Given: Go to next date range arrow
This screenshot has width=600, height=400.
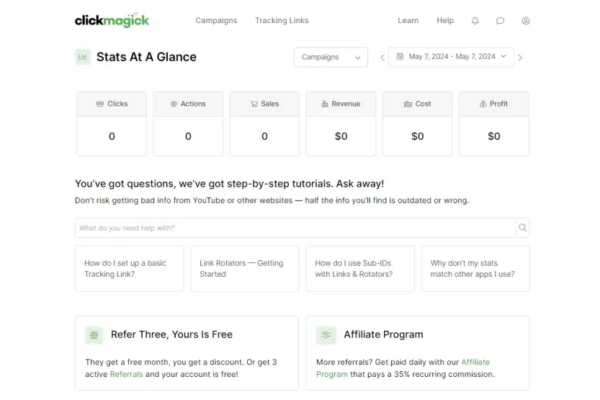Looking at the screenshot, I should pos(520,58).
